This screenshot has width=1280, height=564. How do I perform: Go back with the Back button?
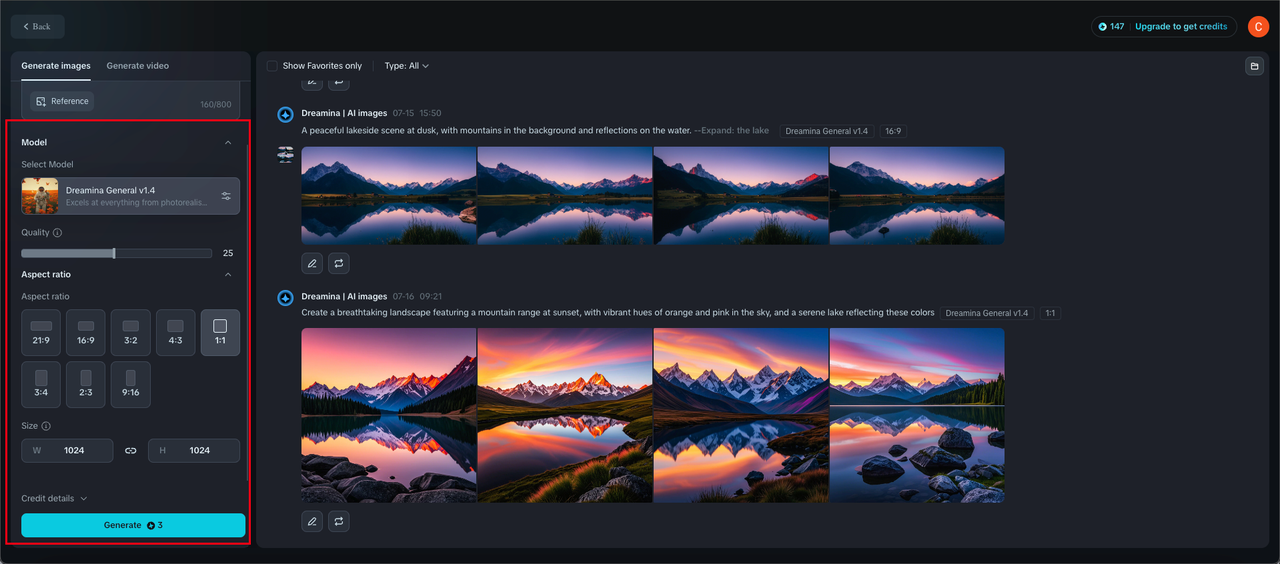[38, 27]
